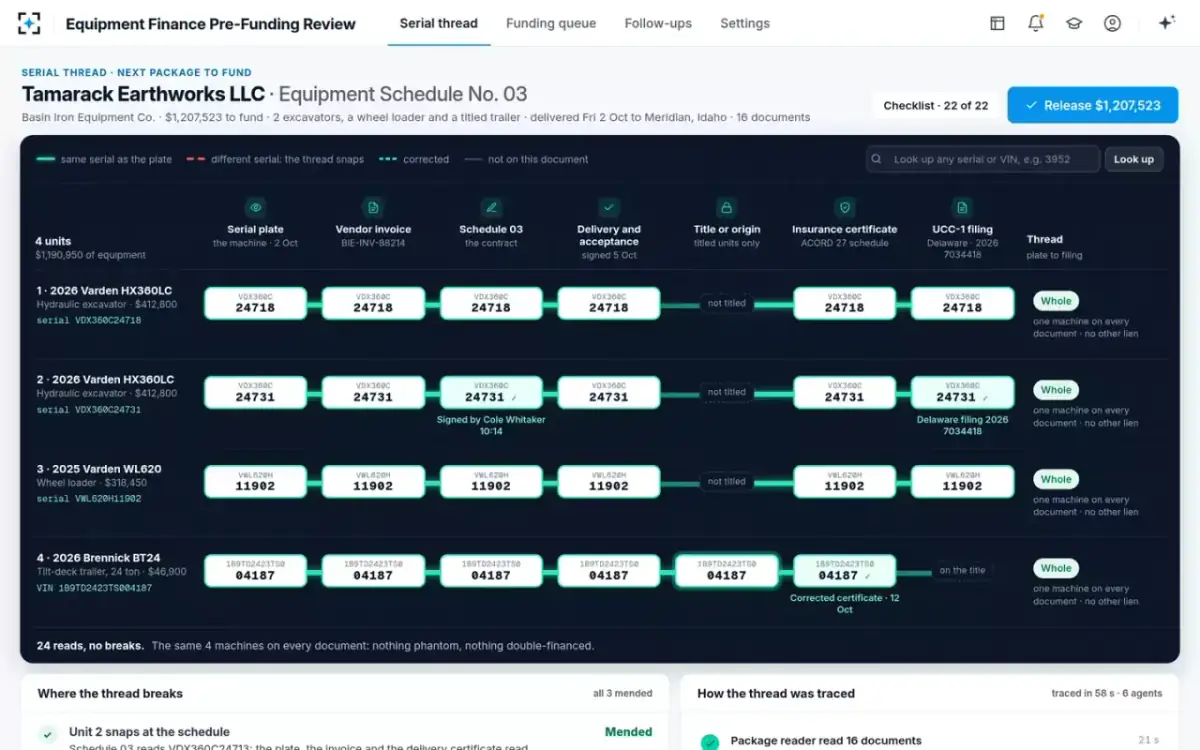Click the Insurance certificate shield icon
This screenshot has width=1200, height=750.
[x=845, y=208]
